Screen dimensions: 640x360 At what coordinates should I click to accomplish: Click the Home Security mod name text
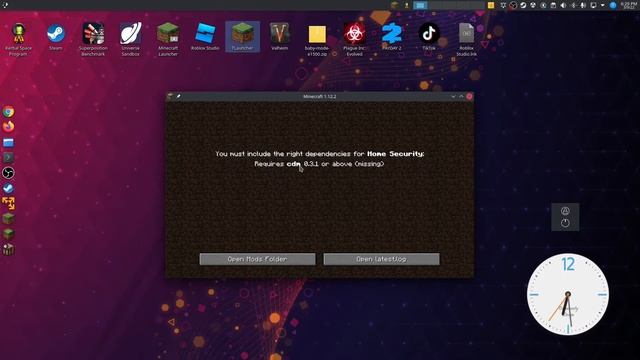point(396,154)
